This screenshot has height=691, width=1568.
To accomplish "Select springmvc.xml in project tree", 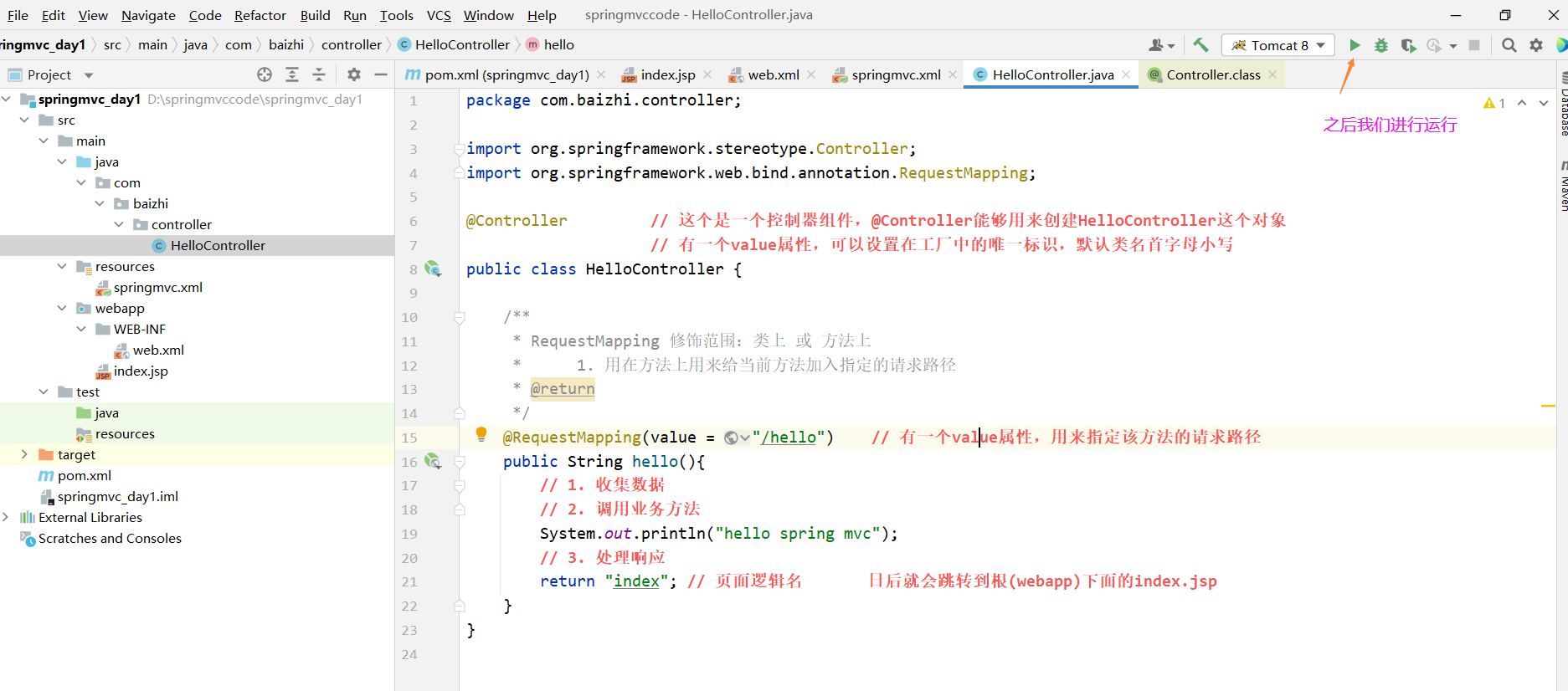I will point(158,287).
